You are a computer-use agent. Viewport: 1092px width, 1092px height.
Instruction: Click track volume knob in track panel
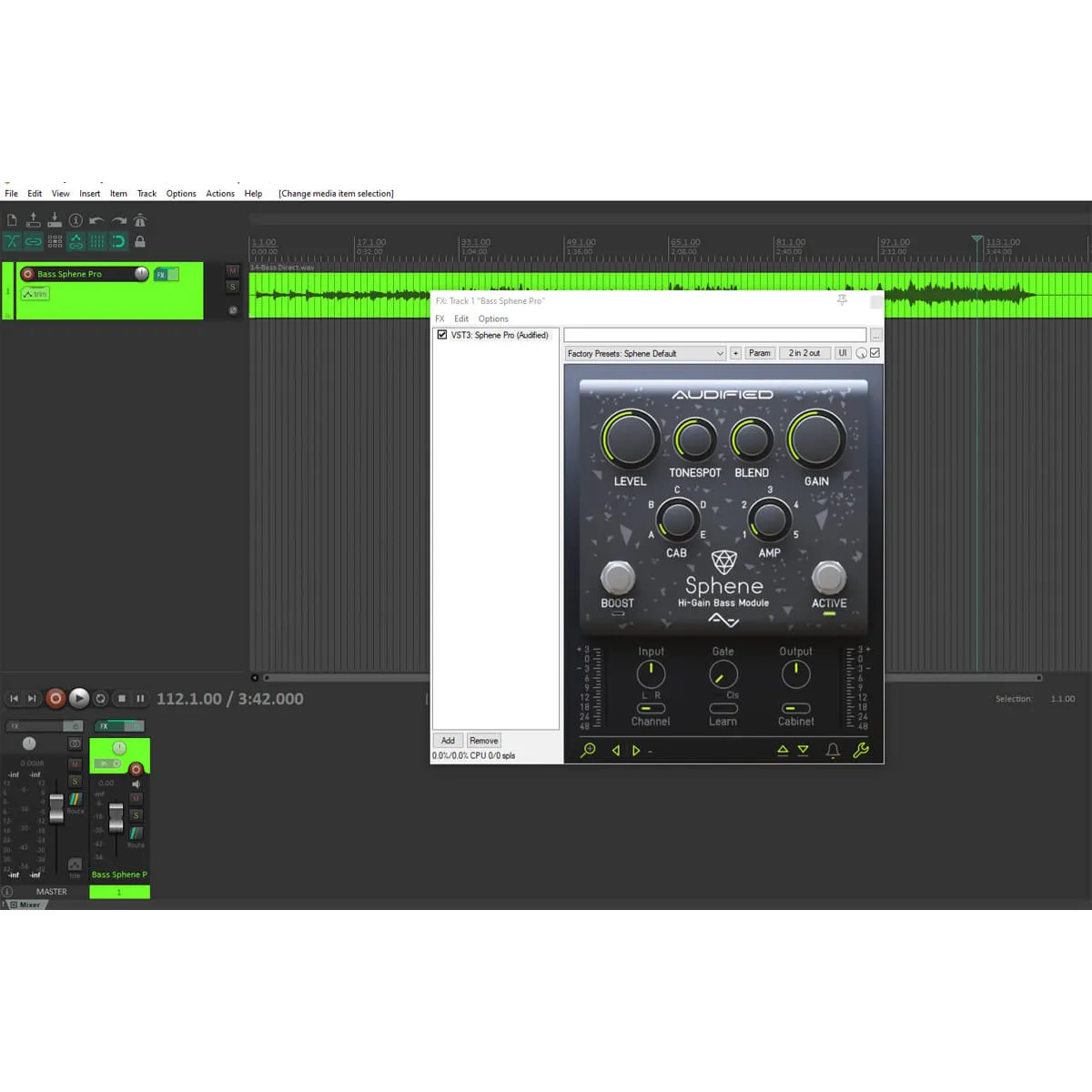(x=141, y=274)
